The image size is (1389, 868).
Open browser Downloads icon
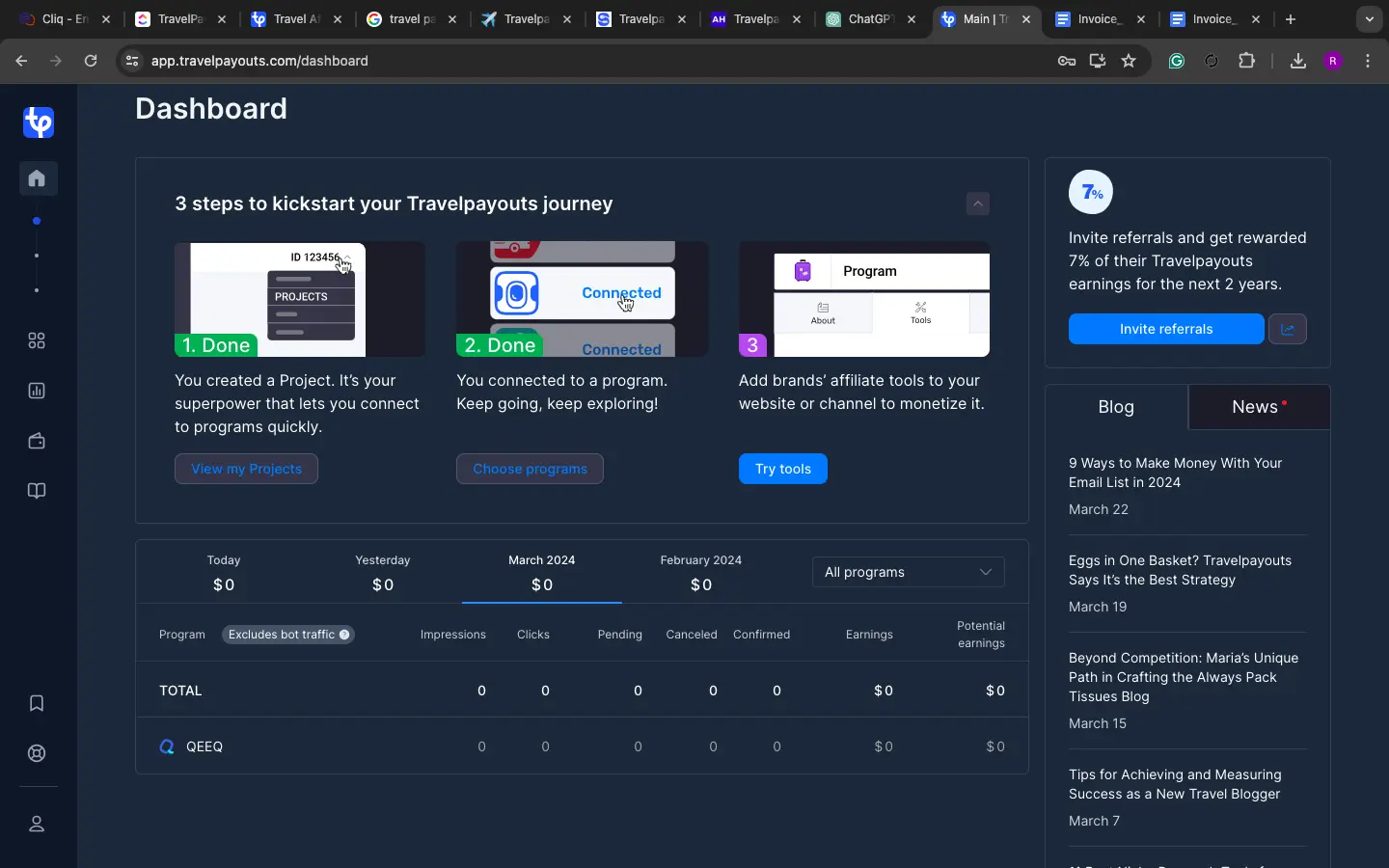tap(1298, 61)
